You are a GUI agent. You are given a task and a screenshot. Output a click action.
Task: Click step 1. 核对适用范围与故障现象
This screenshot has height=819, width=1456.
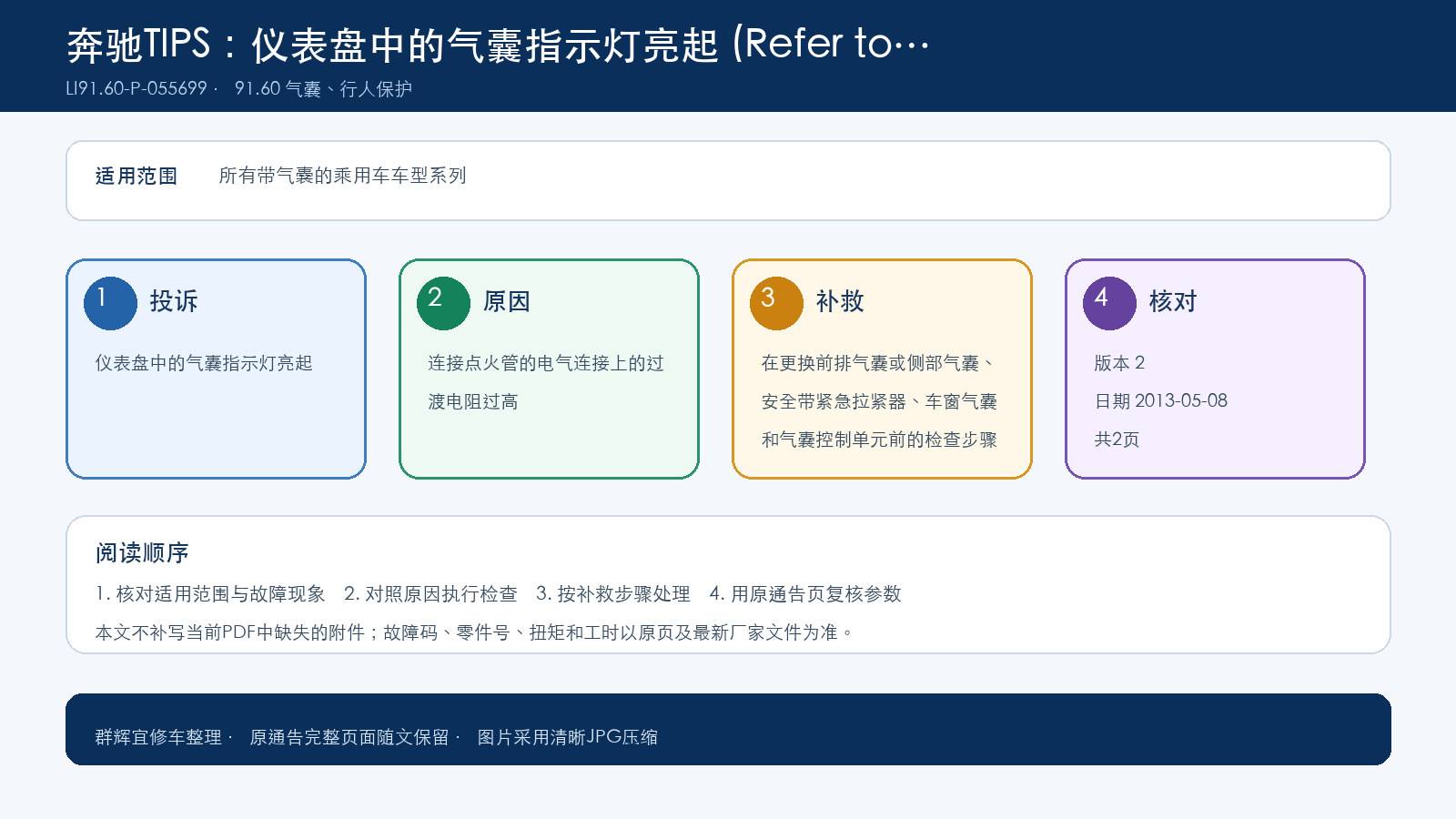(x=210, y=594)
